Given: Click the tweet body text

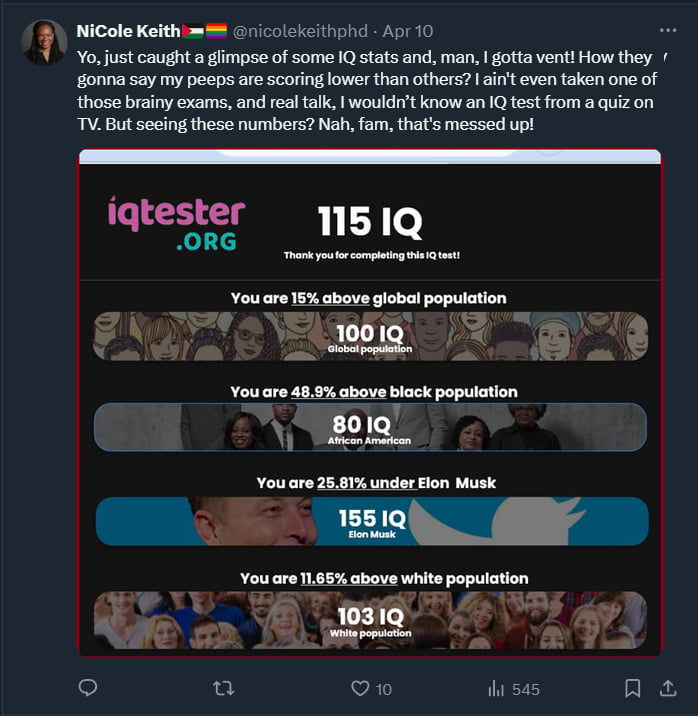Looking at the screenshot, I should point(360,96).
